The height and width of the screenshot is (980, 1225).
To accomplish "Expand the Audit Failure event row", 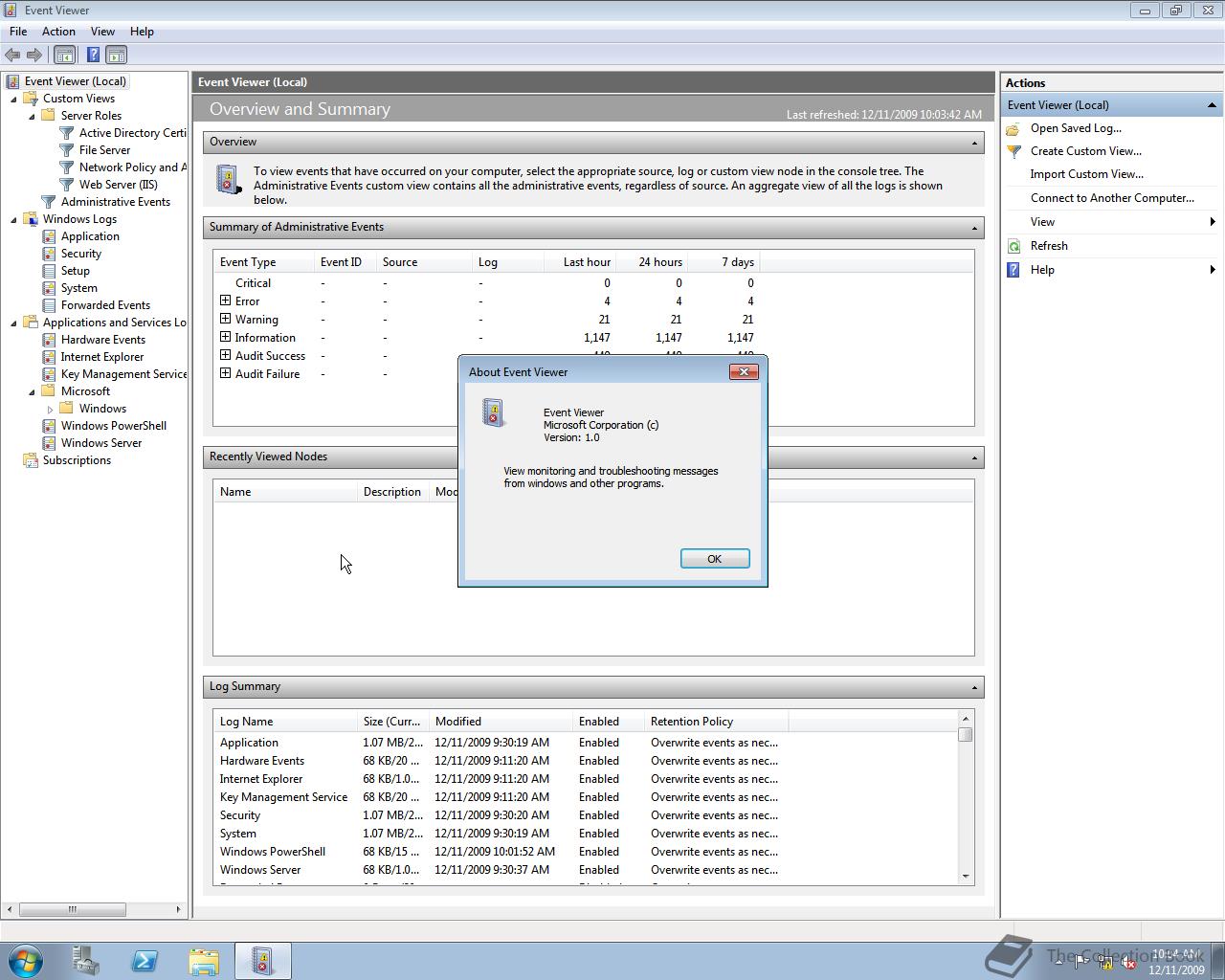I will (x=225, y=373).
